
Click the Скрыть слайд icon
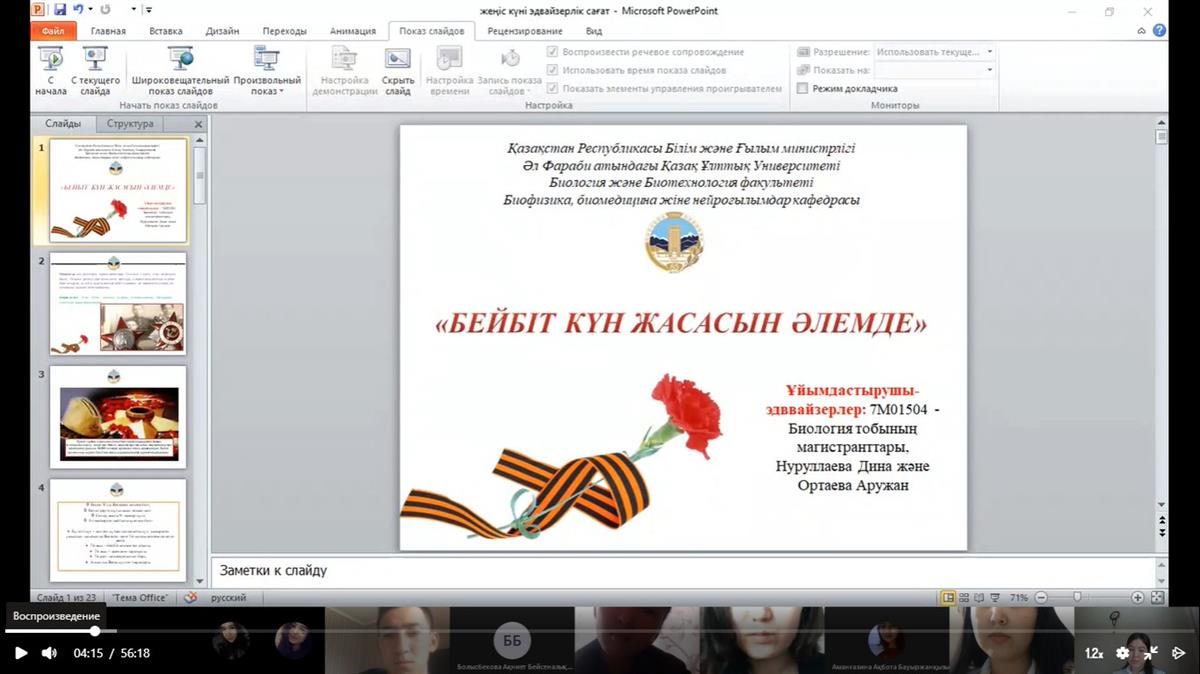tap(398, 70)
